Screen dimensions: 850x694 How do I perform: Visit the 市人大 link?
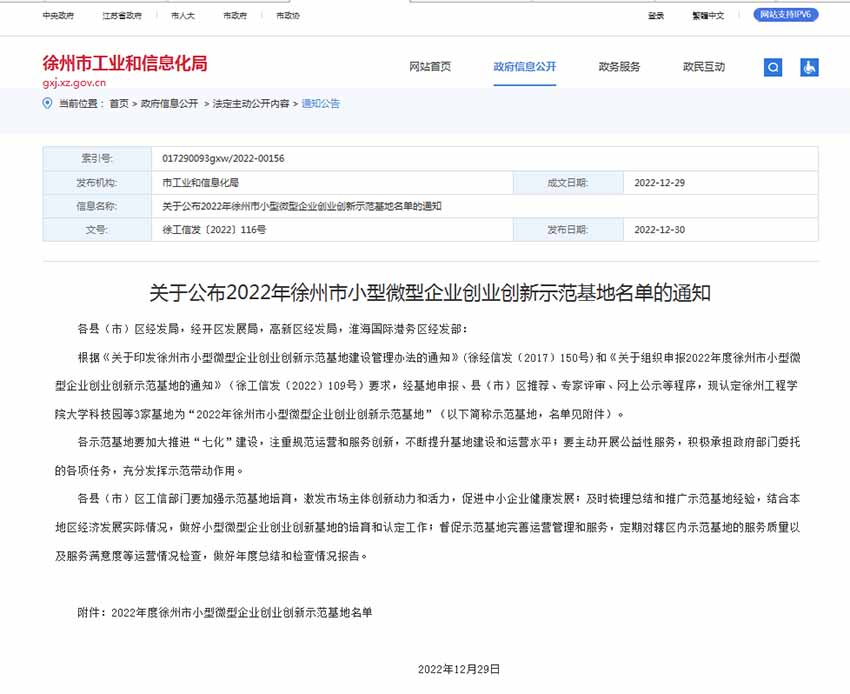183,16
